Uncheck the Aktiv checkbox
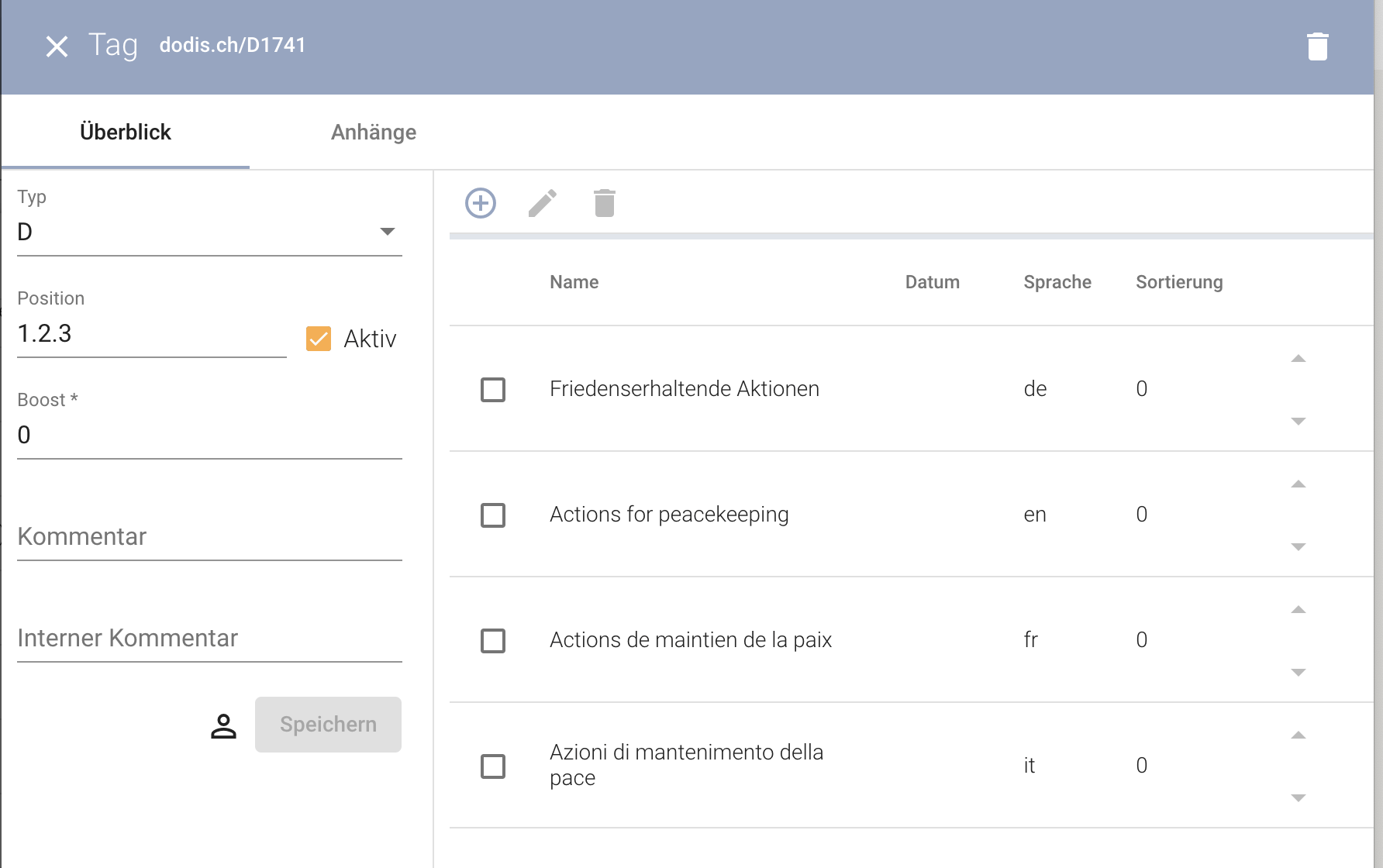The image size is (1383, 868). [x=319, y=339]
